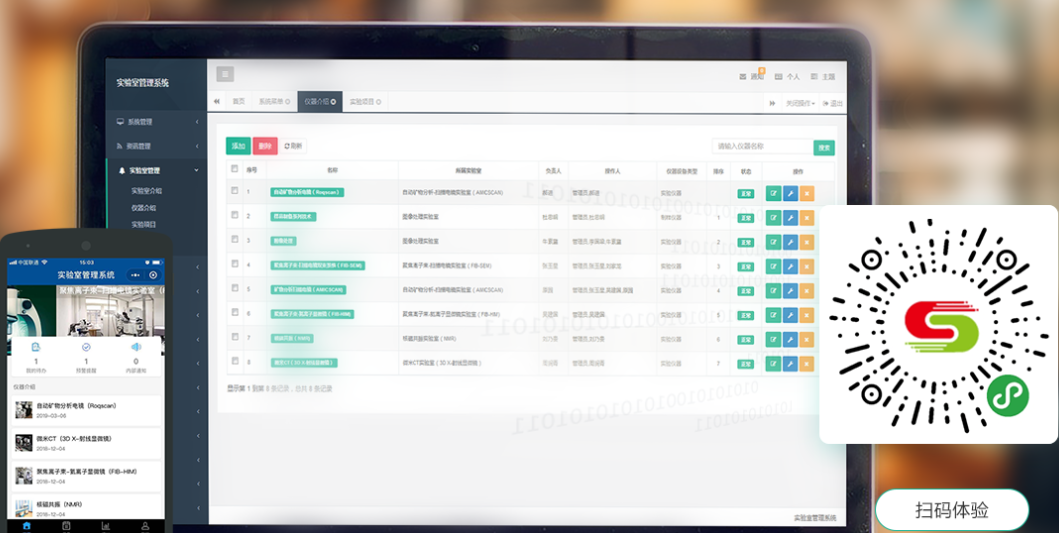1059x533 pixels.
Task: Switch to the 实验项目 tab
Action: [365, 101]
